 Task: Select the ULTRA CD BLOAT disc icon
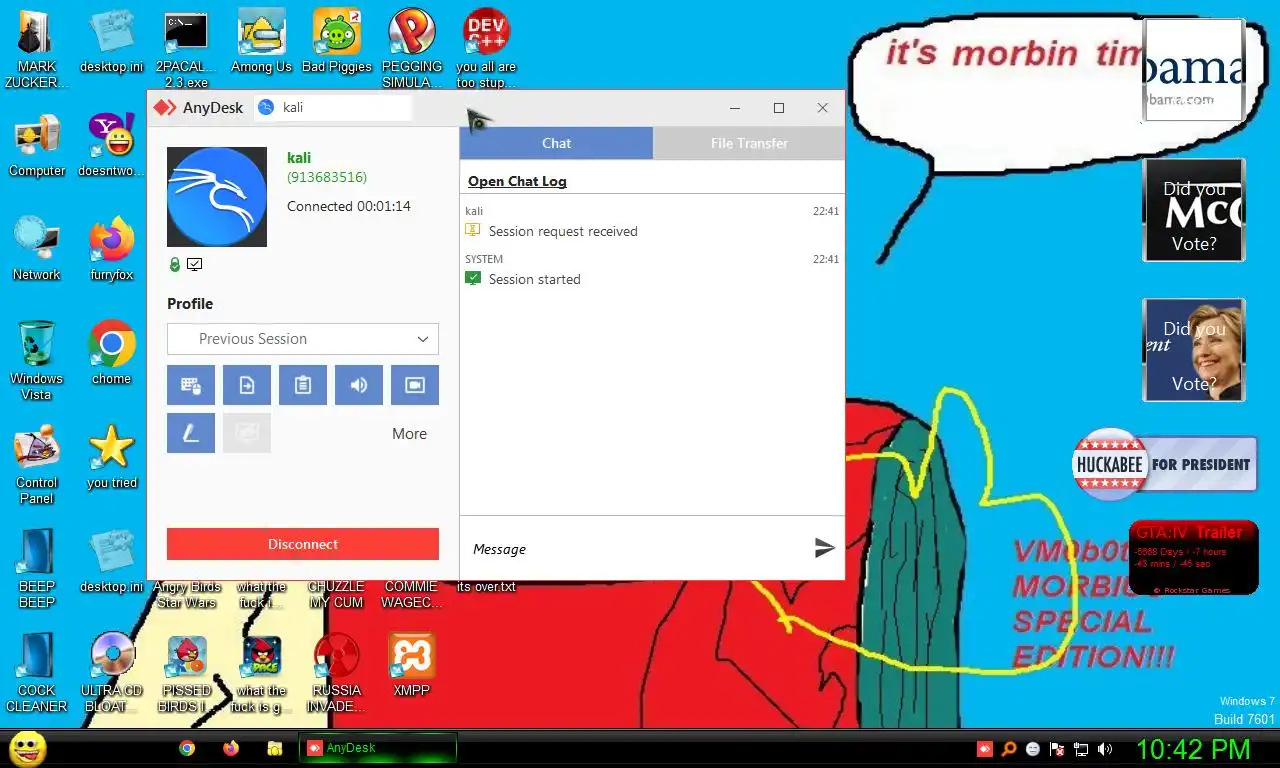point(111,673)
